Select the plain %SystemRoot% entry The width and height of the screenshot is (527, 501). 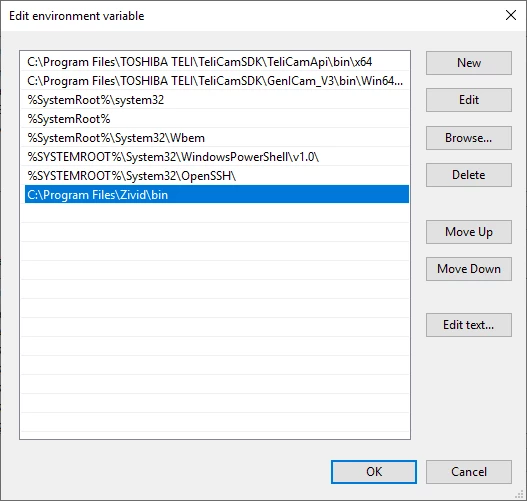[217, 119]
